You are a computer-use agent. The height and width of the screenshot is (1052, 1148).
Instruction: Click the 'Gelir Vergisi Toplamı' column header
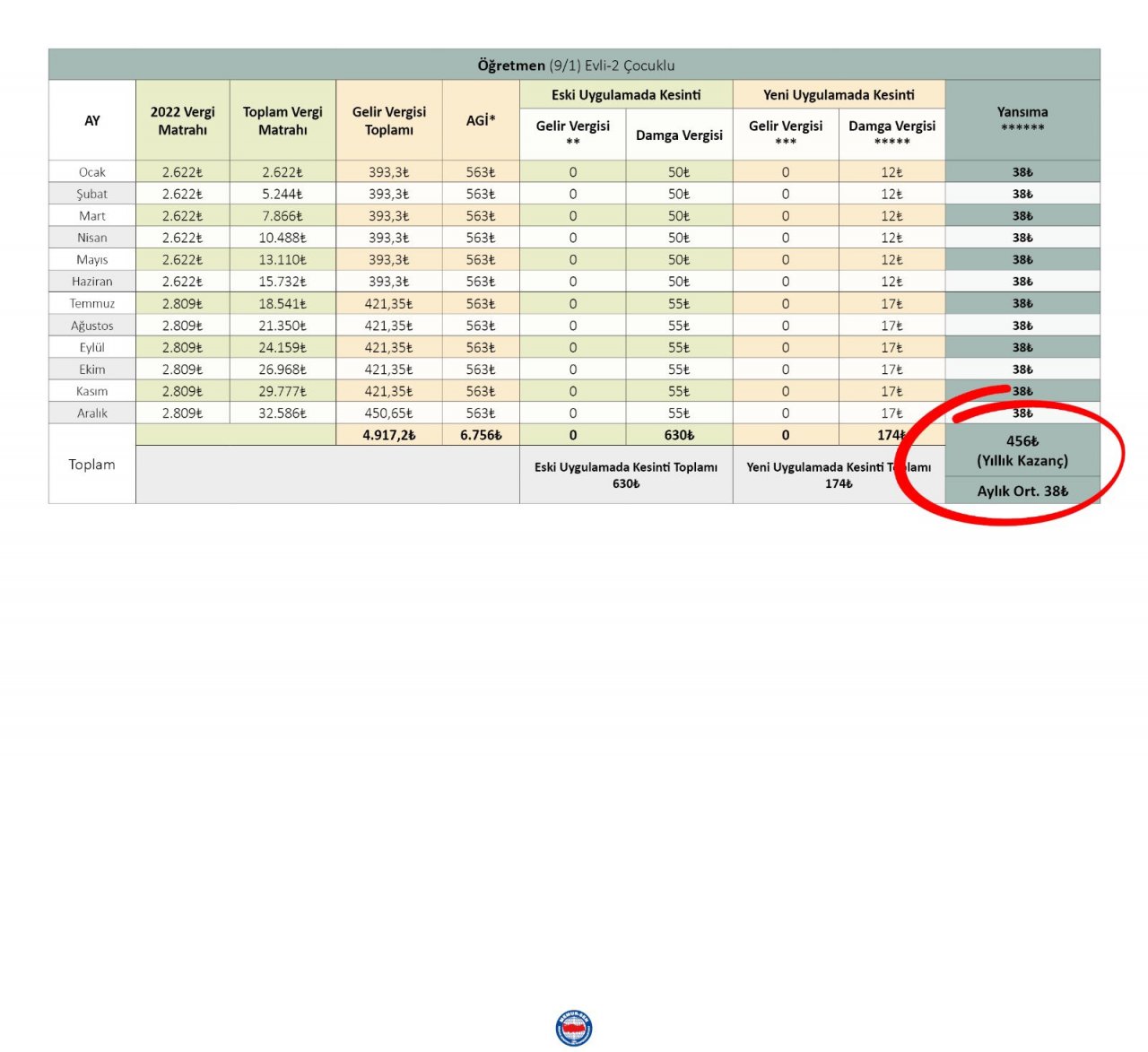point(388,121)
